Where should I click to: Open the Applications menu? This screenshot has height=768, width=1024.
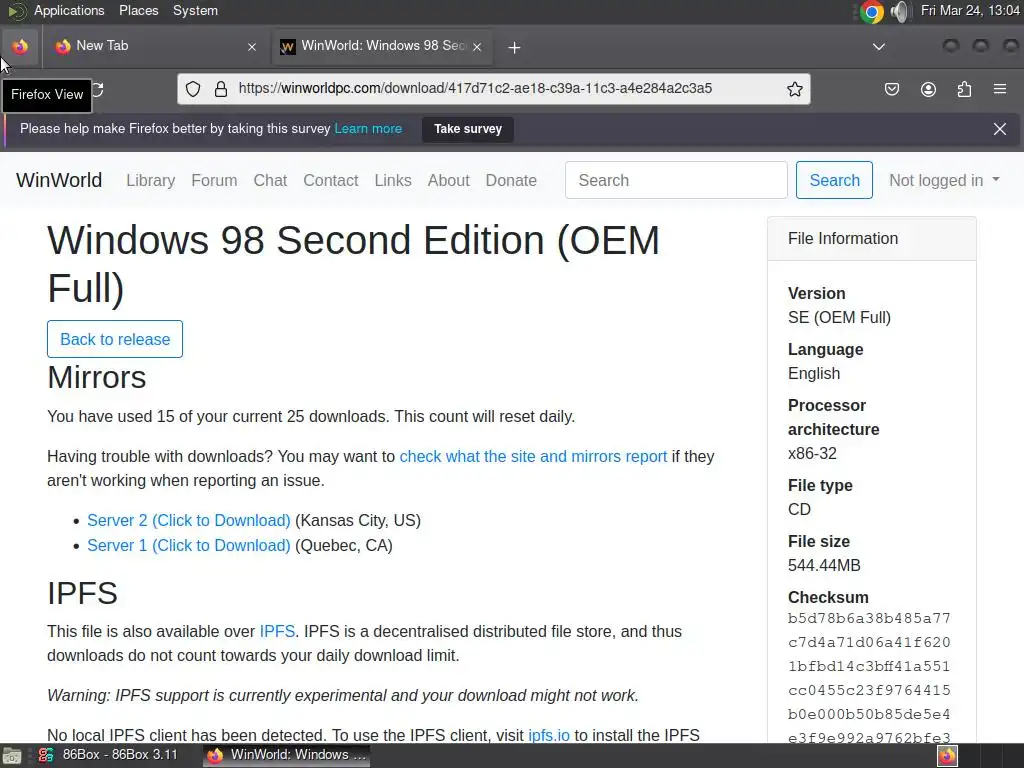(x=69, y=10)
